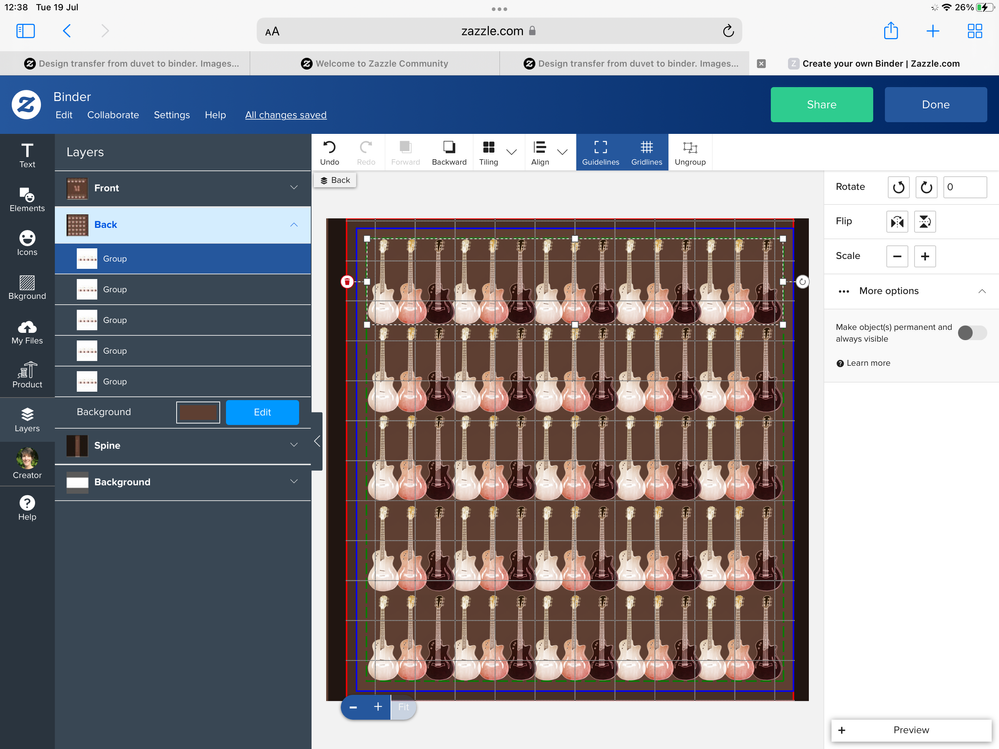This screenshot has height=749, width=999.
Task: Open the Icons panel
Action: click(x=27, y=243)
